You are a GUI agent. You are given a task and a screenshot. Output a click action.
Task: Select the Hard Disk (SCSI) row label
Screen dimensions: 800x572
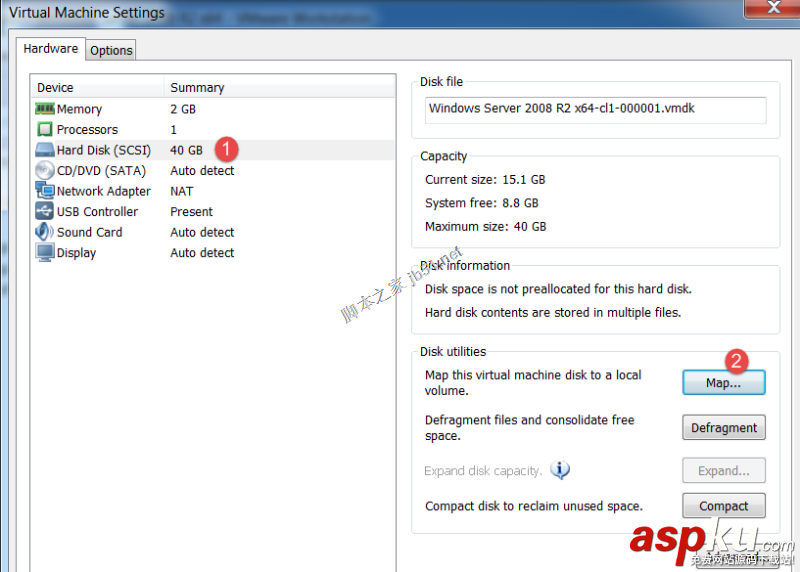(104, 150)
